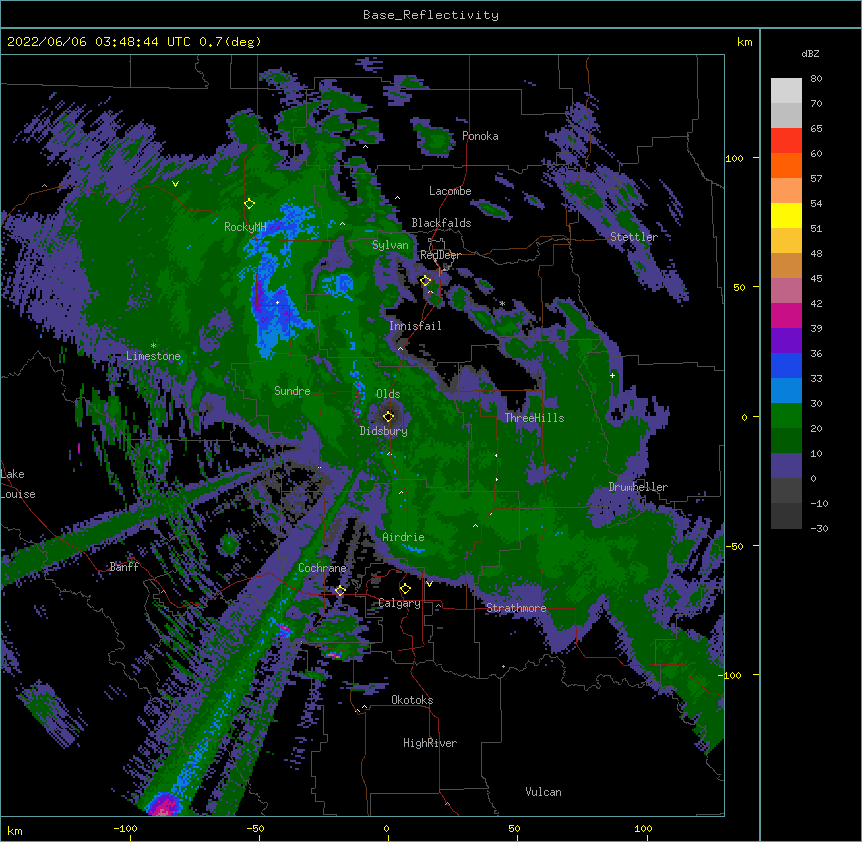This screenshot has height=842, width=862.
Task: Select the red 60-65 dBZ legend swatch
Action: (786, 141)
